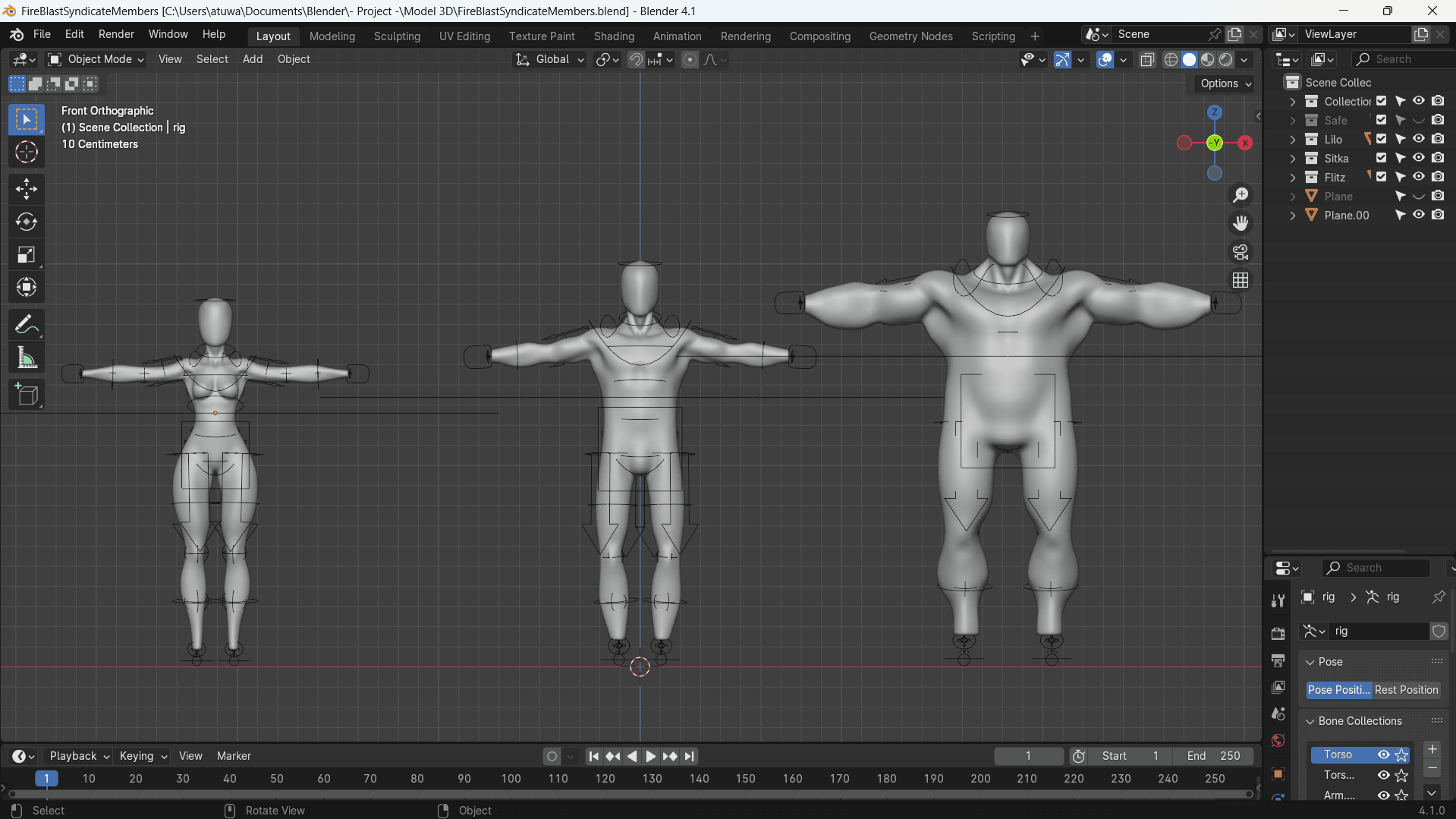Click the zoom view magnifier icon
The image size is (1456, 819).
[1241, 195]
